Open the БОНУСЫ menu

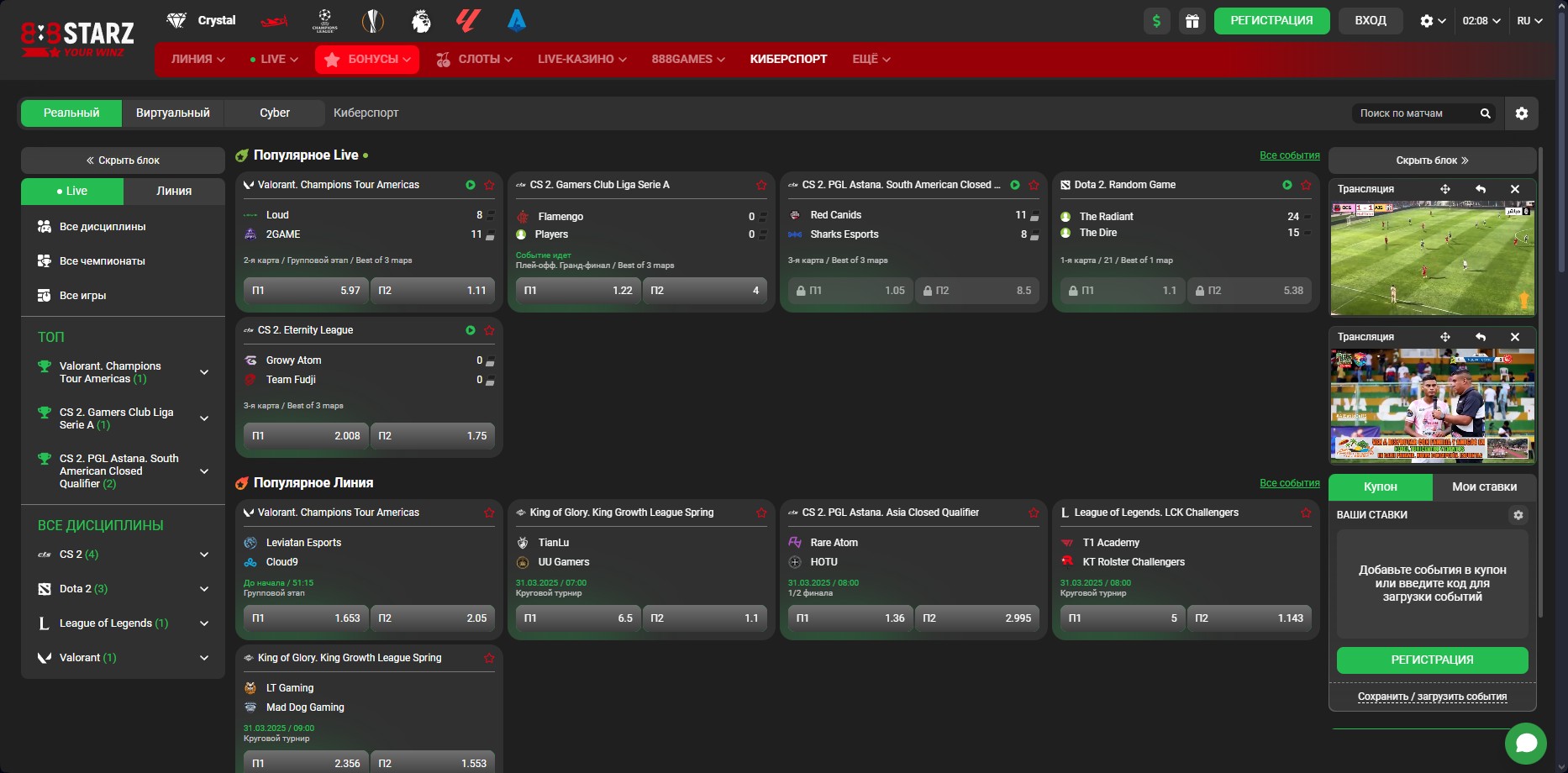pyautogui.click(x=367, y=59)
